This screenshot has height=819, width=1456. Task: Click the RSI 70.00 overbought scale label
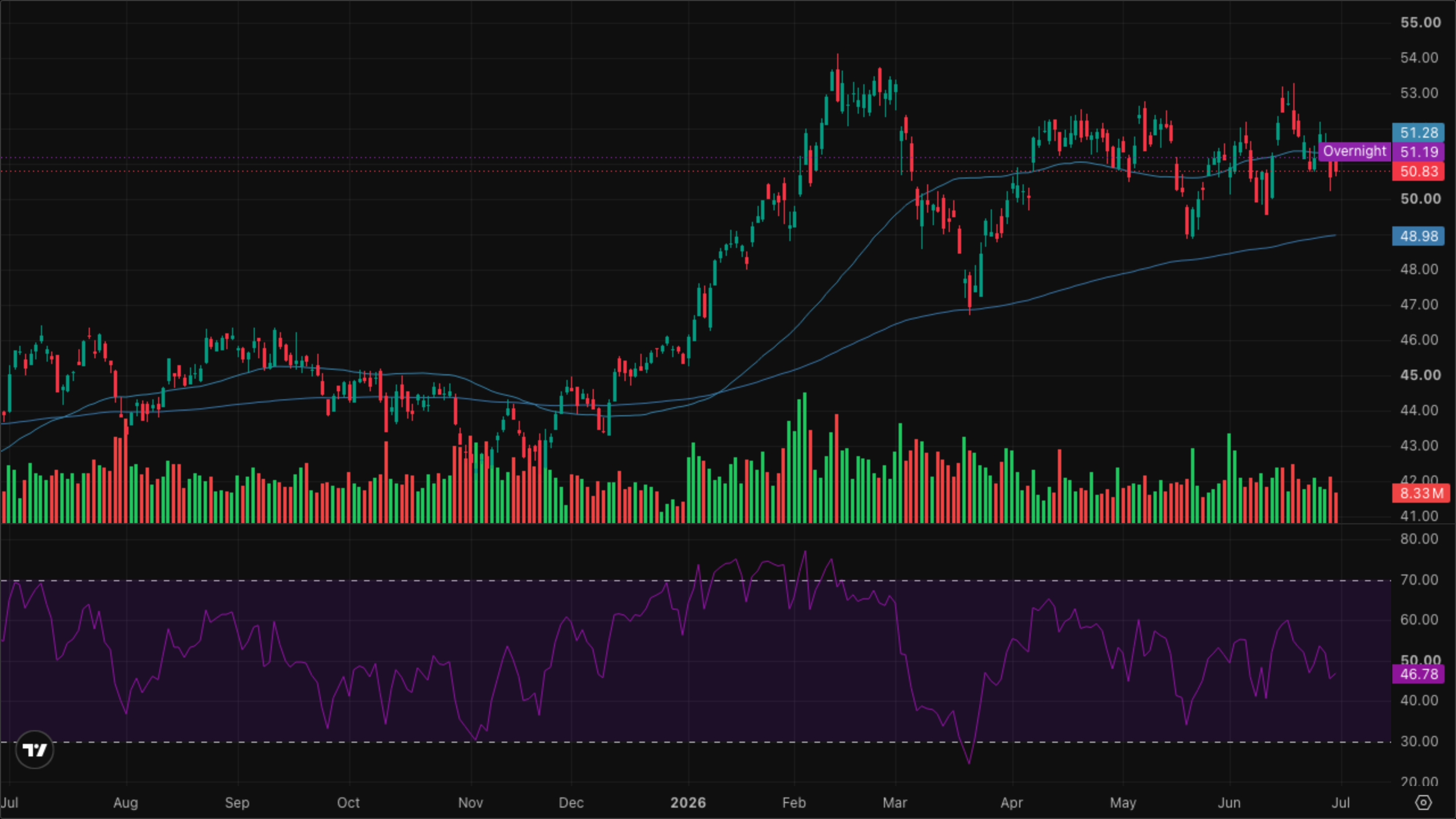[1419, 580]
